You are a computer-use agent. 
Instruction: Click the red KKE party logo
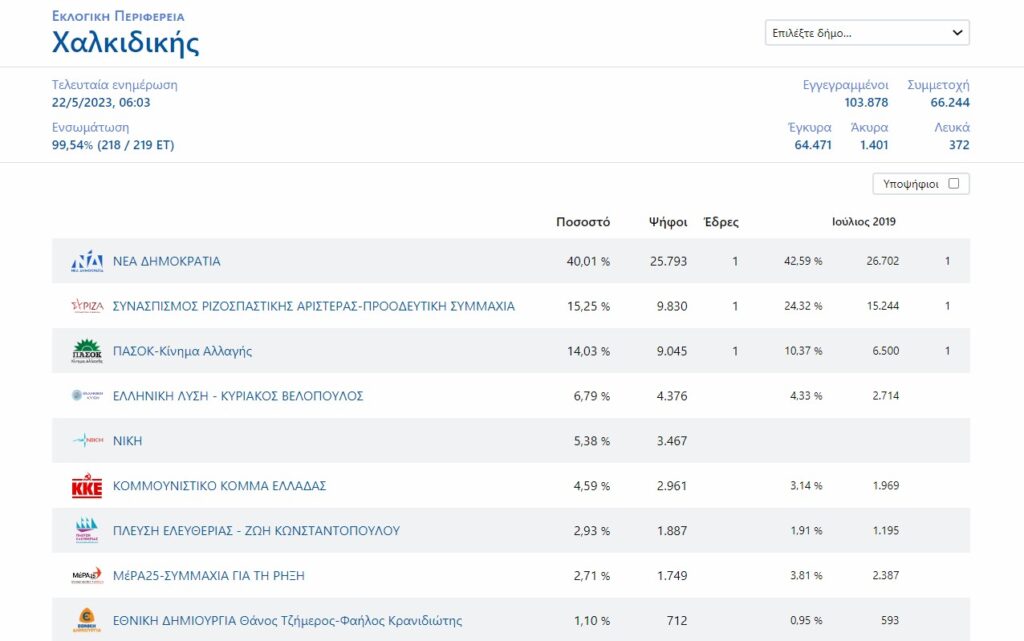(87, 486)
